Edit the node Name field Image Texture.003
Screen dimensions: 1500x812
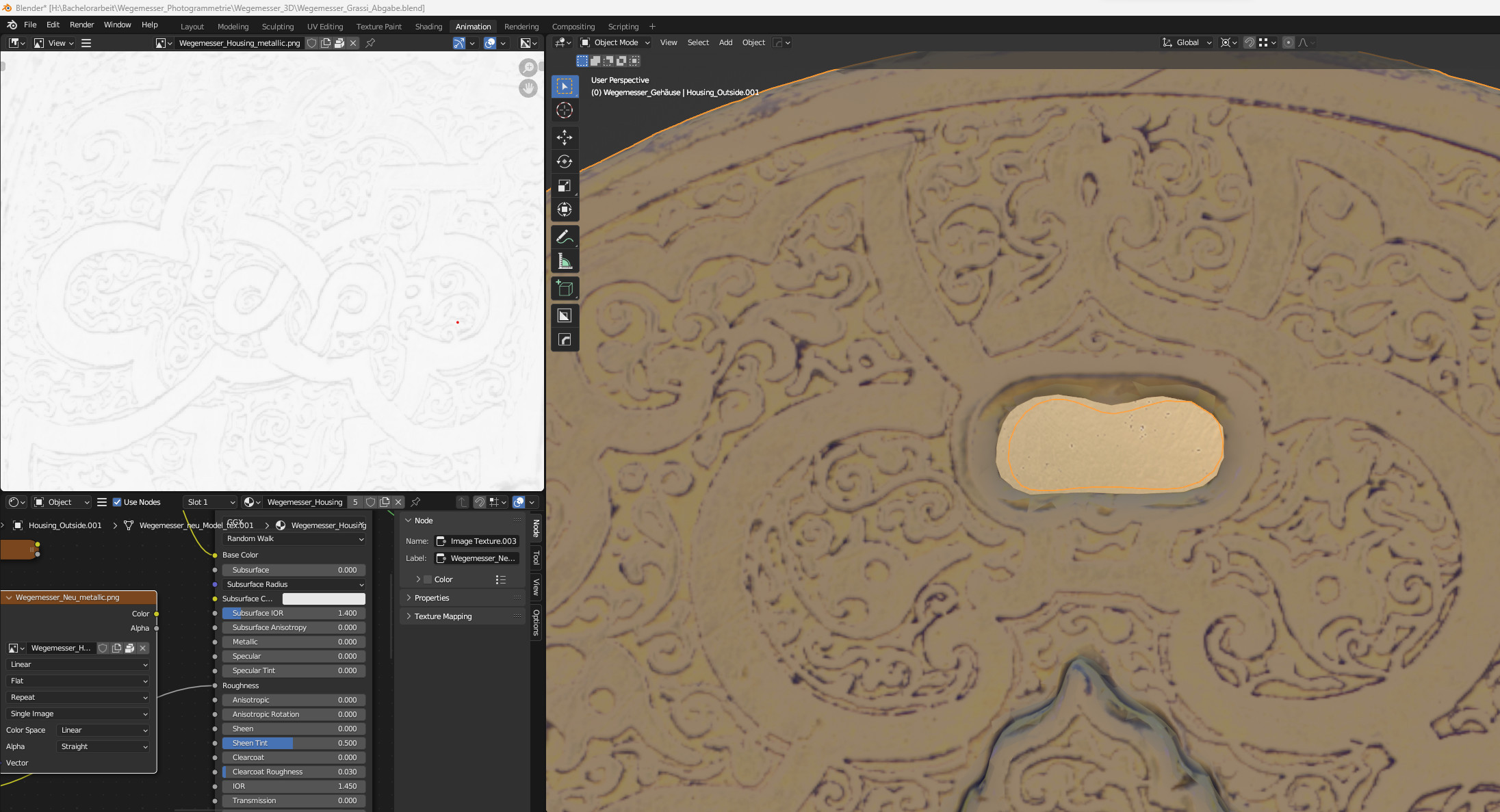(477, 541)
